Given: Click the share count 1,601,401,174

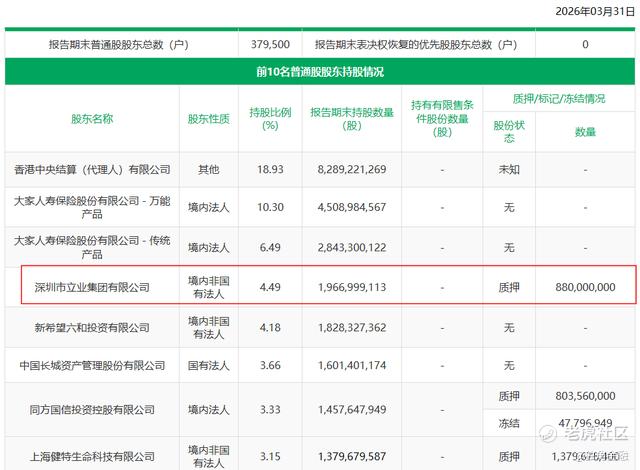Looking at the screenshot, I should 352,365.
